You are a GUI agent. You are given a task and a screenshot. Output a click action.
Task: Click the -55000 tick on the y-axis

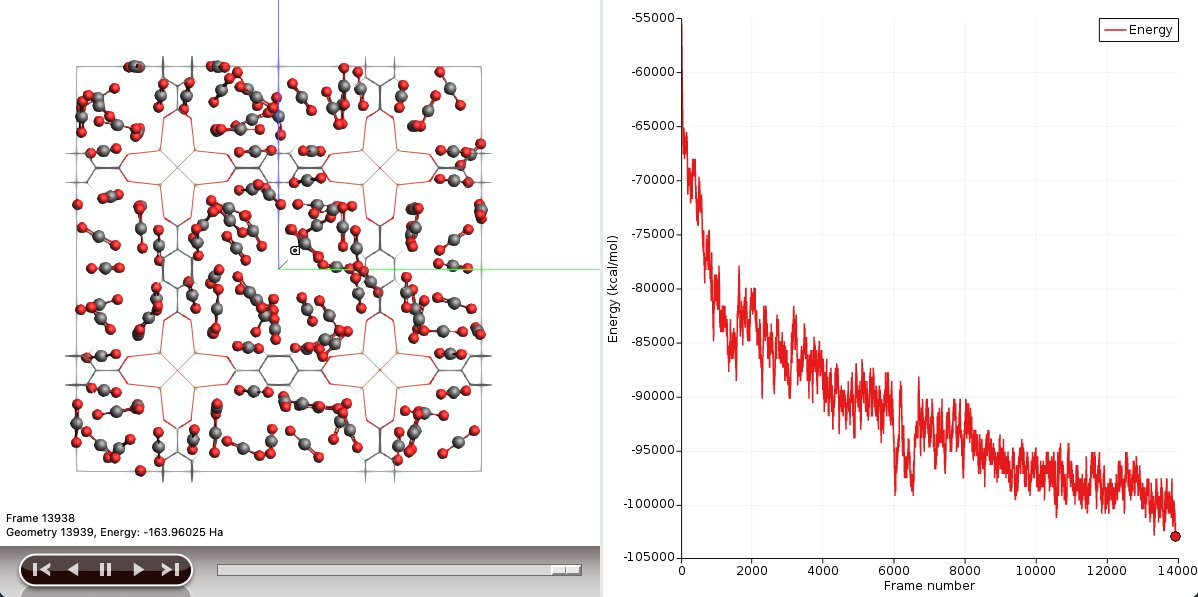(x=653, y=18)
